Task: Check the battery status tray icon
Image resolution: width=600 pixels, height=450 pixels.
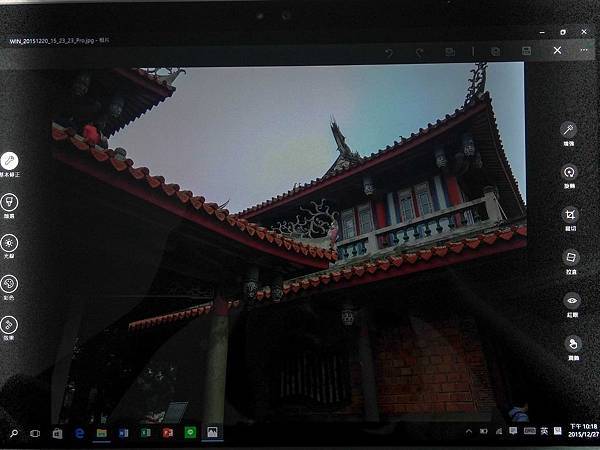Action: pos(484,432)
